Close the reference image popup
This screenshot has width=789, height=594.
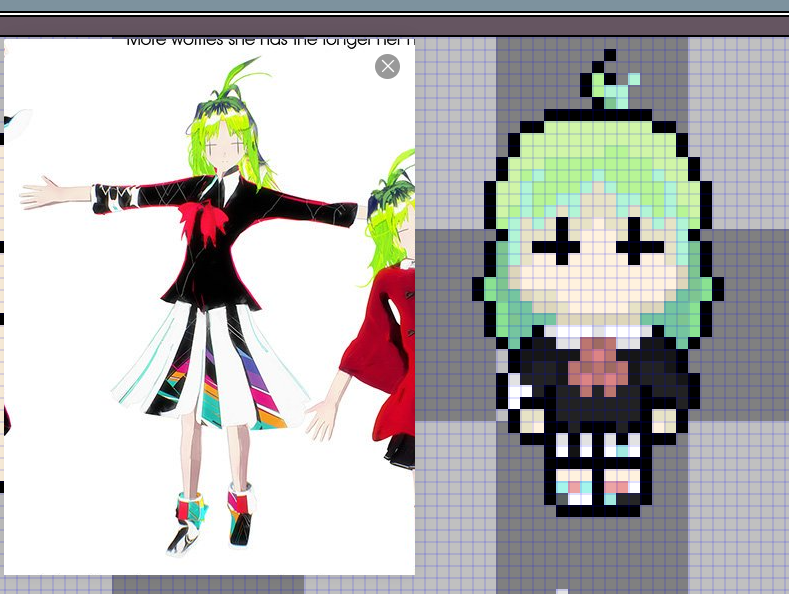click(x=387, y=66)
